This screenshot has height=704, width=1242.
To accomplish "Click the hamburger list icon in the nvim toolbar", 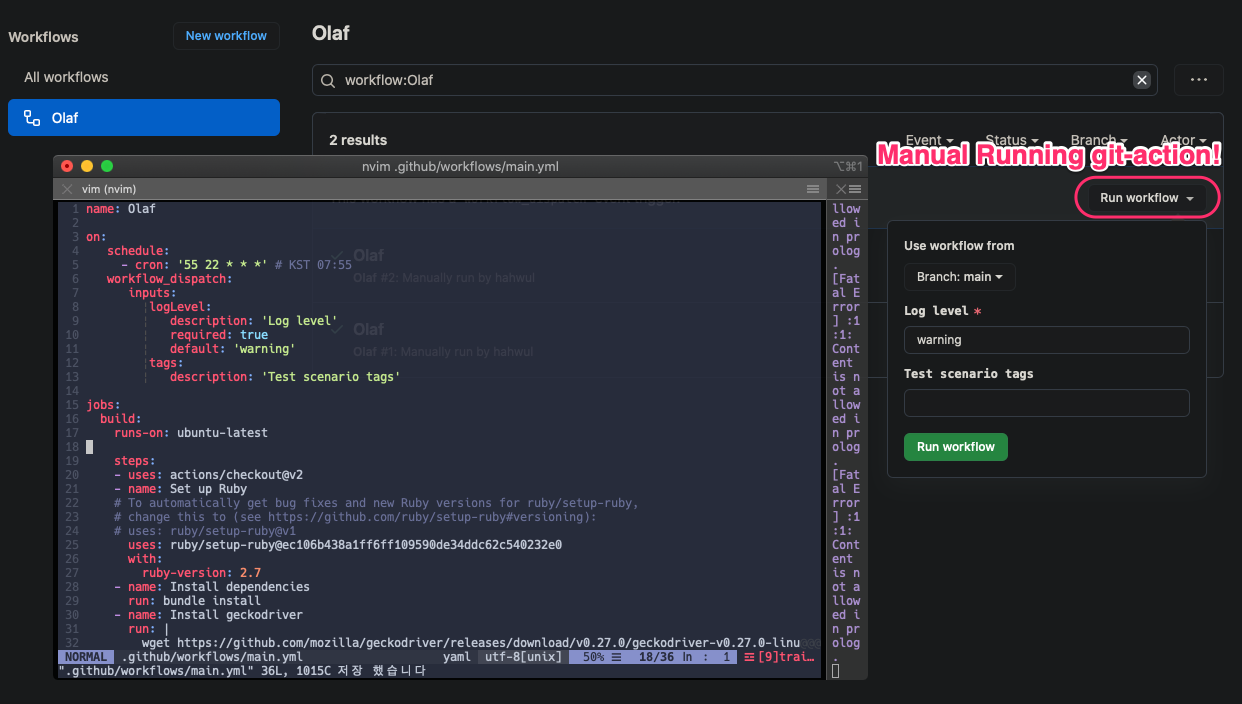I will click(x=813, y=189).
